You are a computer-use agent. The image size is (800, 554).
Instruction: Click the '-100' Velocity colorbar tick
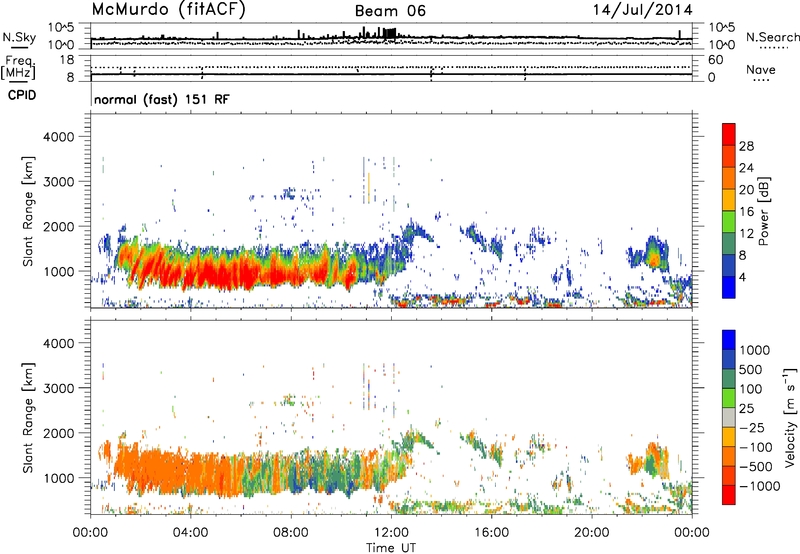755,447
